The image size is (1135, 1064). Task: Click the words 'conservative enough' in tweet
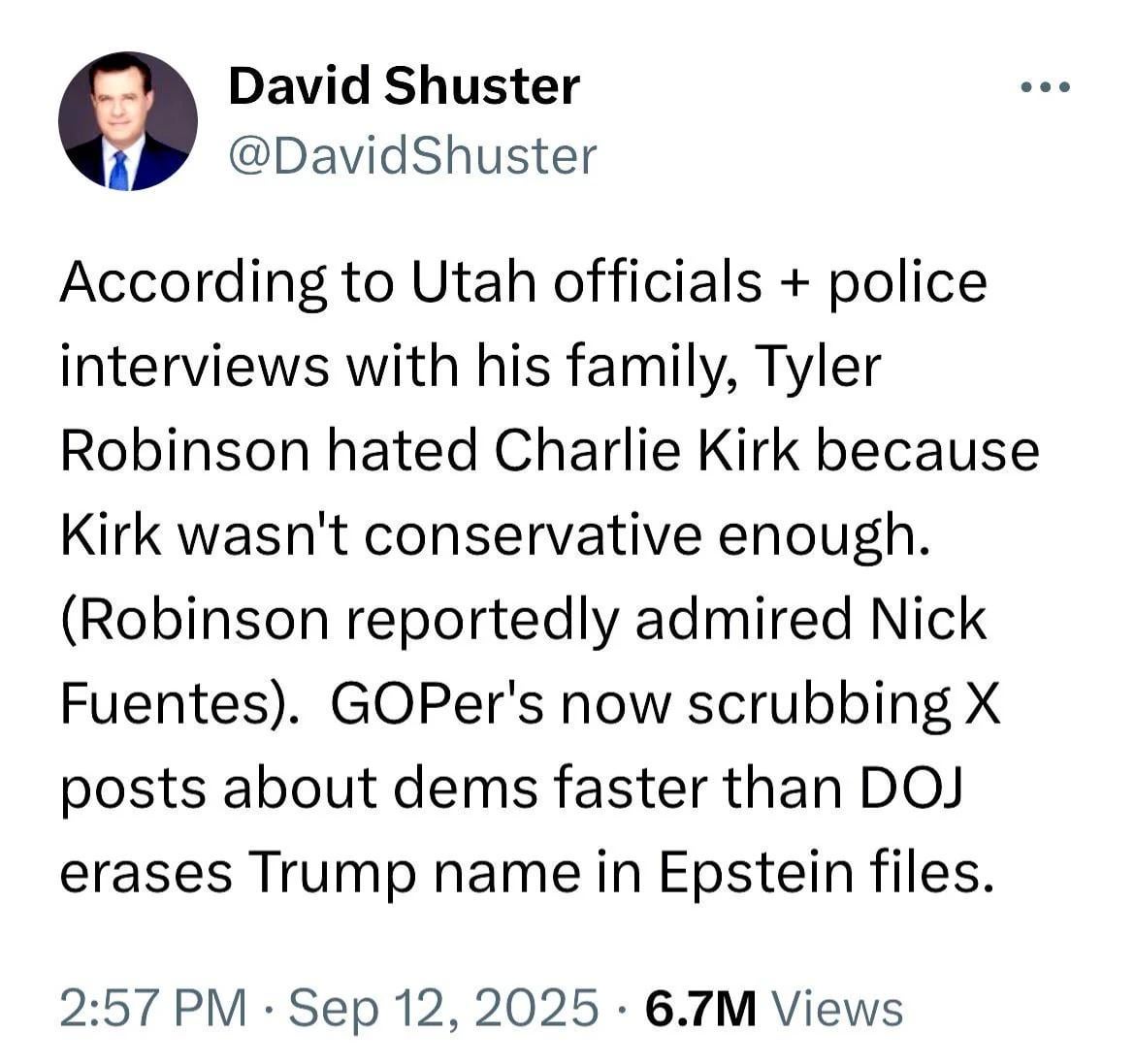pyautogui.click(x=642, y=535)
